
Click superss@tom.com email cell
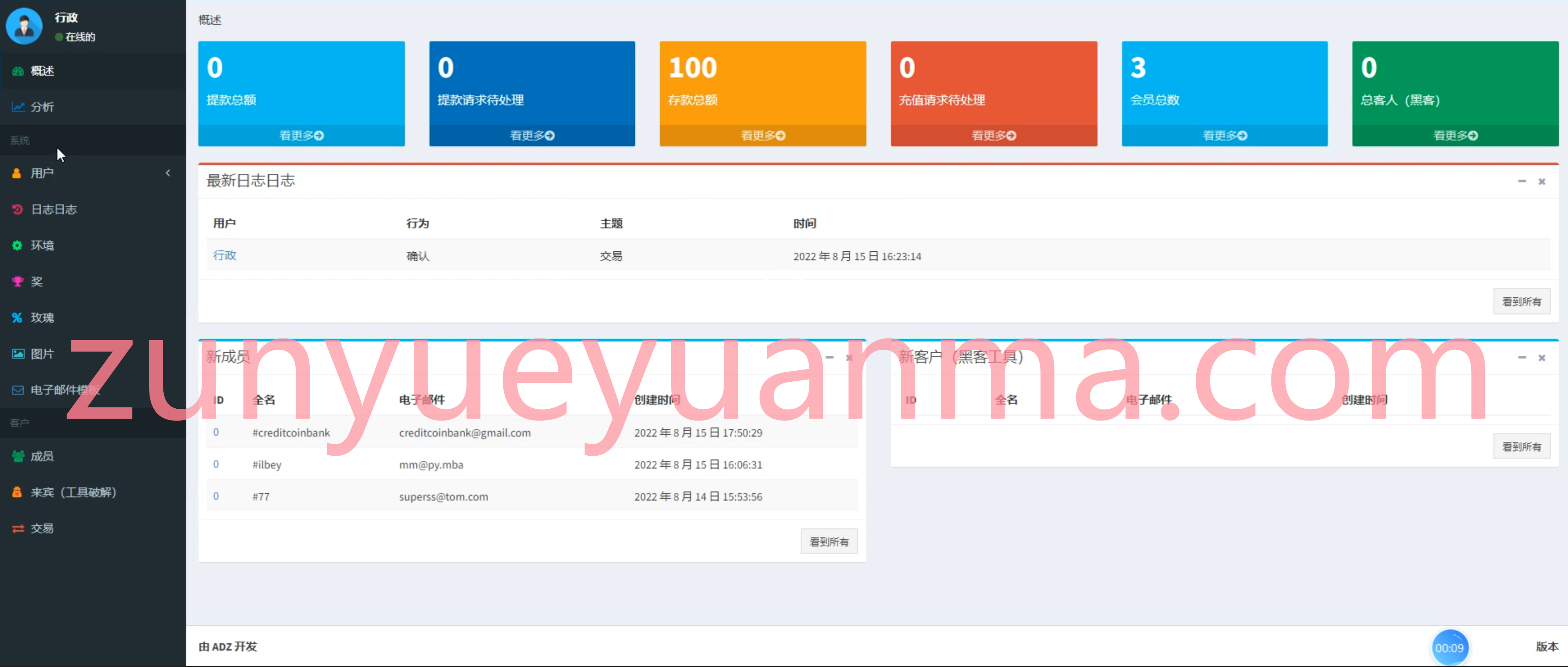444,497
